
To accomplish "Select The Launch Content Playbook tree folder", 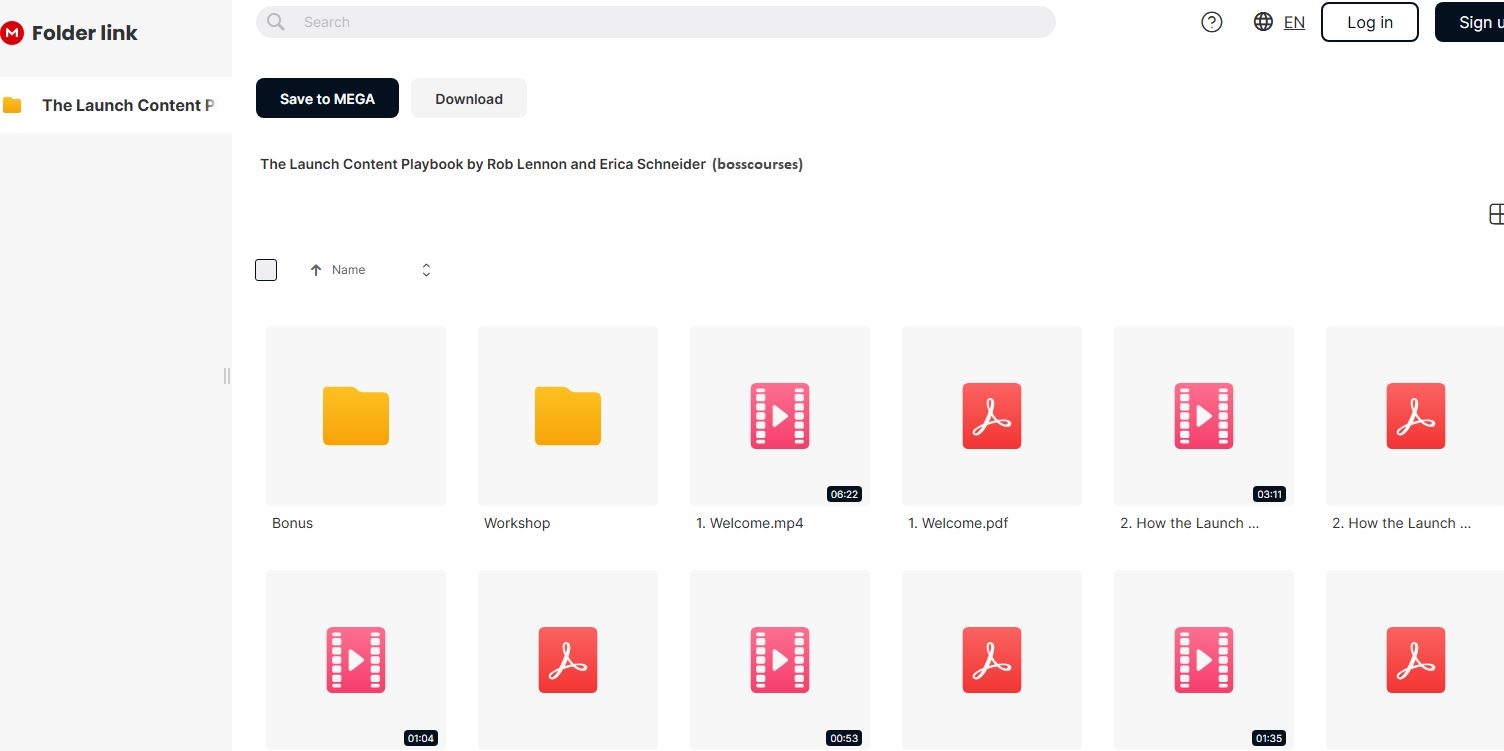I will tap(127, 105).
